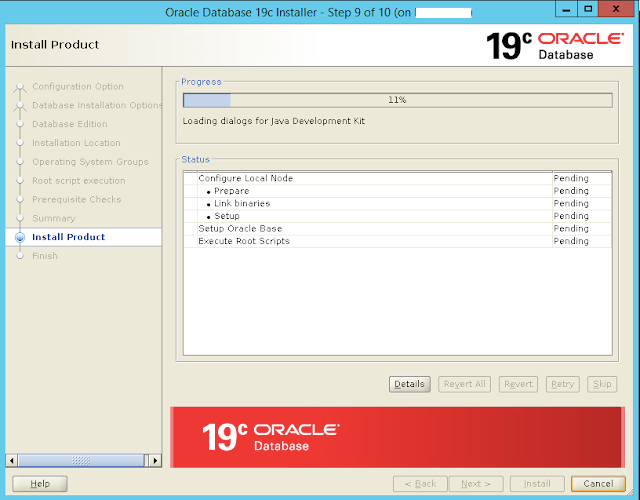
Task: Click the sidebar horizontal scrollbar thumb
Action: click(x=81, y=460)
